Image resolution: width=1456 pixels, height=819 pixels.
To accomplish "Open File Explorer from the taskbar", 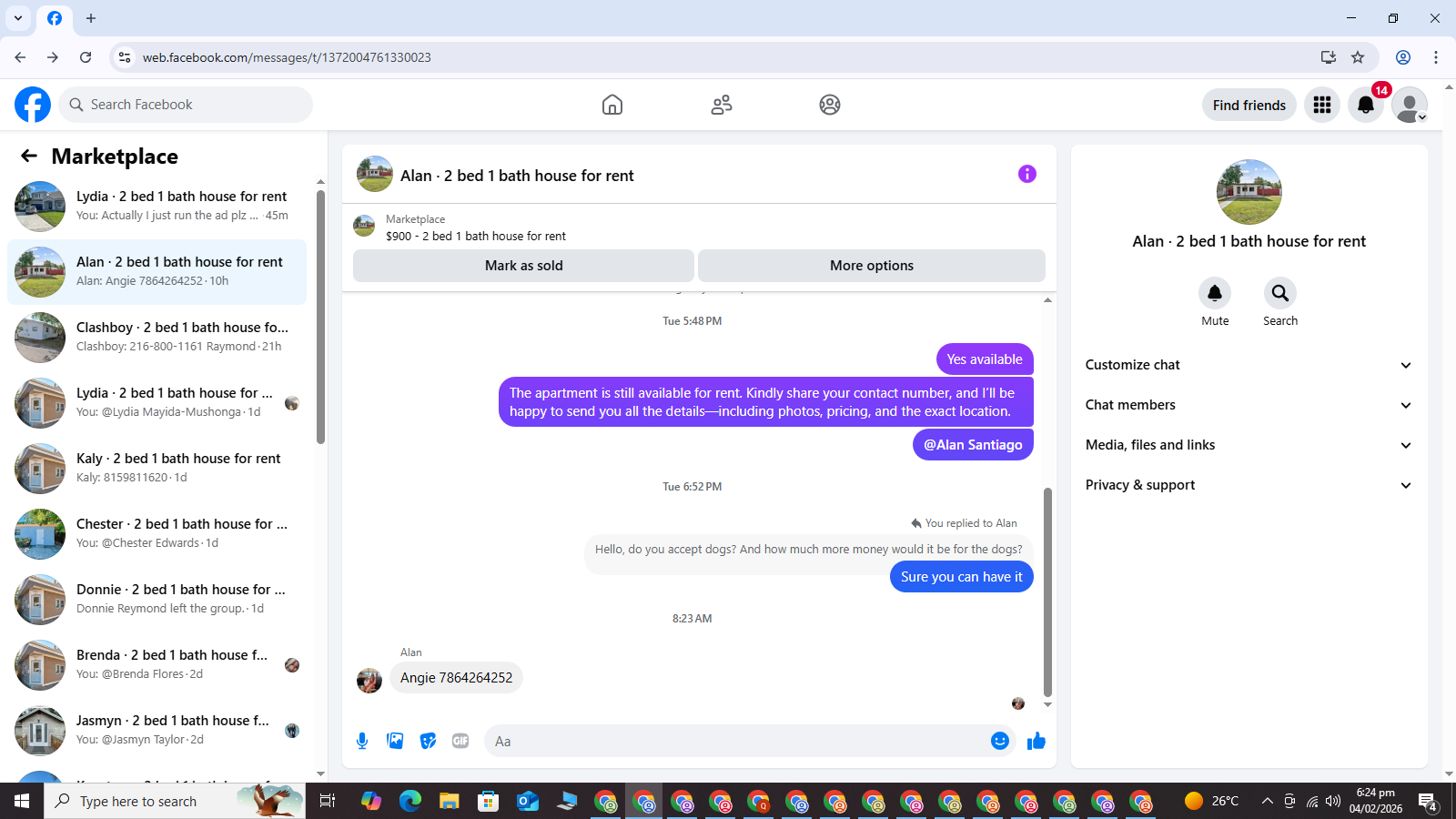I will pos(450,801).
